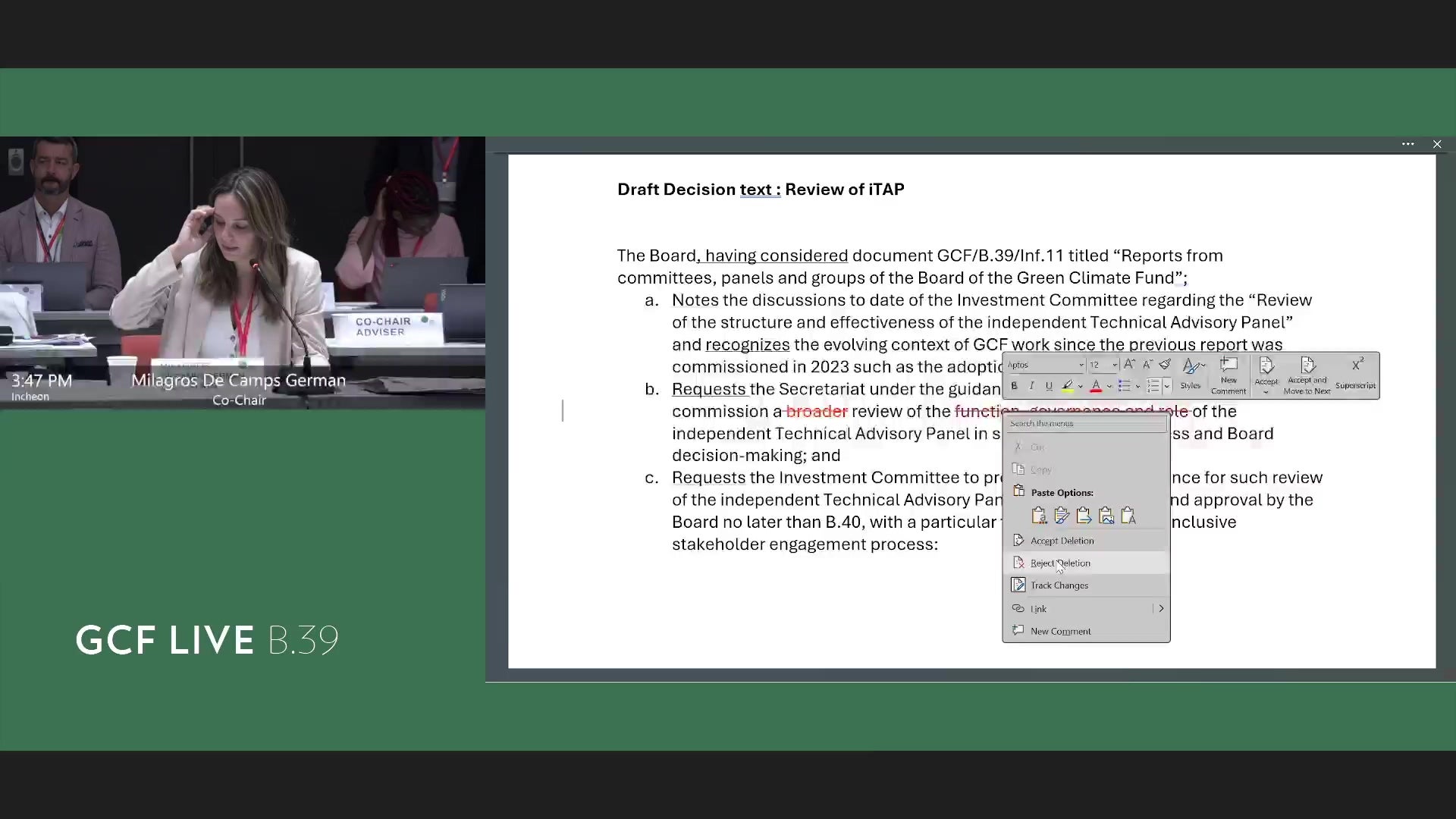The width and height of the screenshot is (1456, 819).
Task: Toggle Bold in the mini toolbar
Action: (1014, 386)
